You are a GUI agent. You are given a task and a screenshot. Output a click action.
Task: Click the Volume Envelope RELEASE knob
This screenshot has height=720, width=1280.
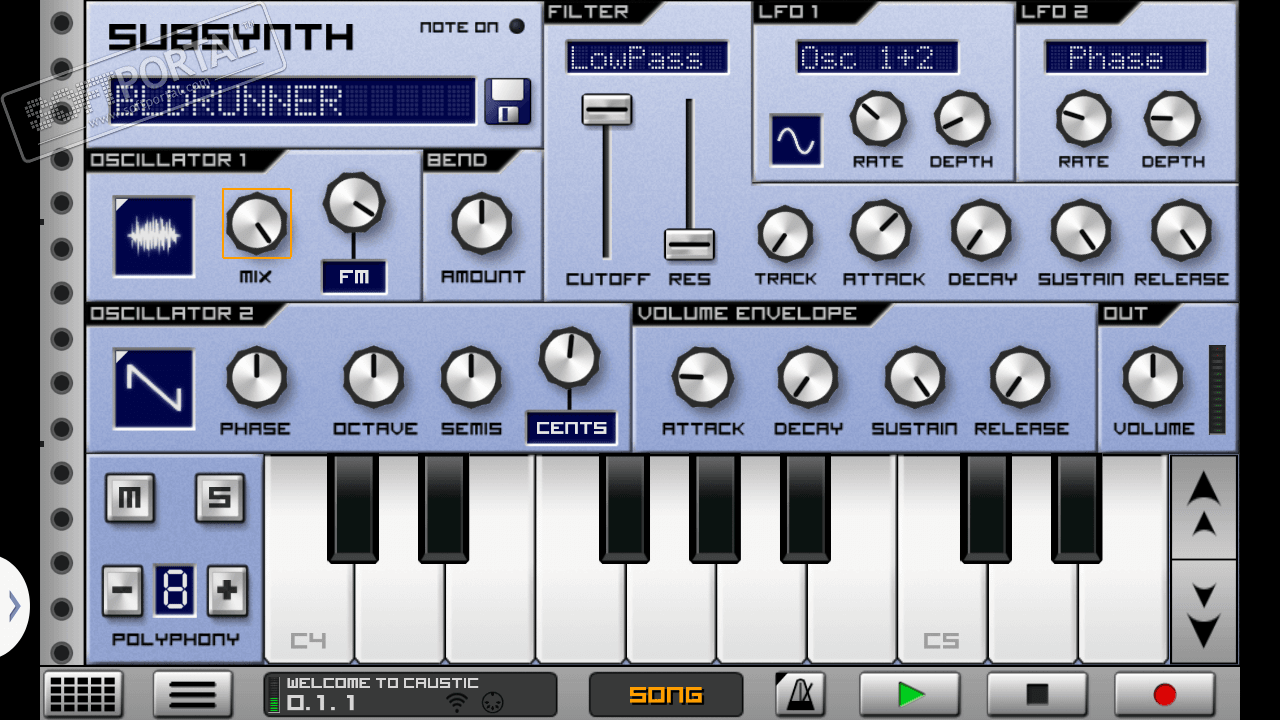[1020, 377]
